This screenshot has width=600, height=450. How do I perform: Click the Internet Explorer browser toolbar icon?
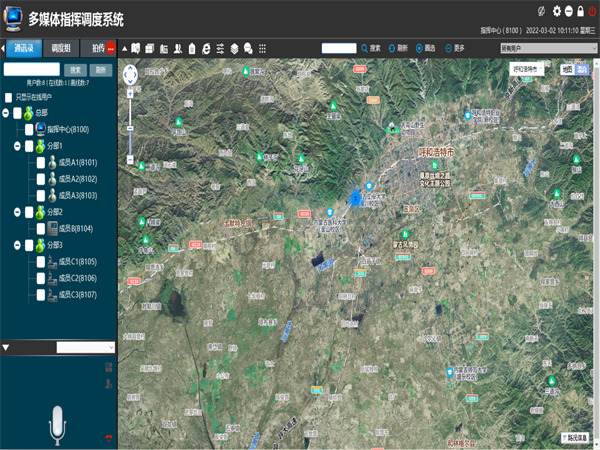pos(206,48)
